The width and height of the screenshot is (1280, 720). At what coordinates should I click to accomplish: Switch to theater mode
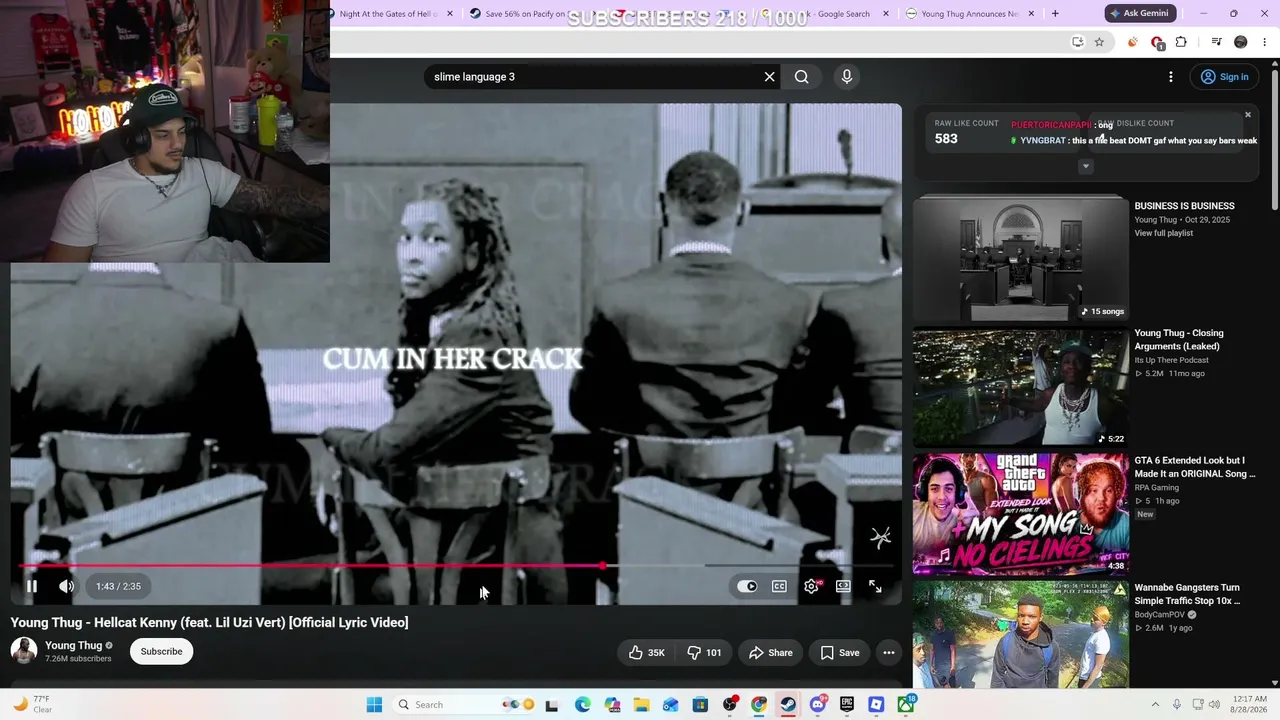click(843, 586)
